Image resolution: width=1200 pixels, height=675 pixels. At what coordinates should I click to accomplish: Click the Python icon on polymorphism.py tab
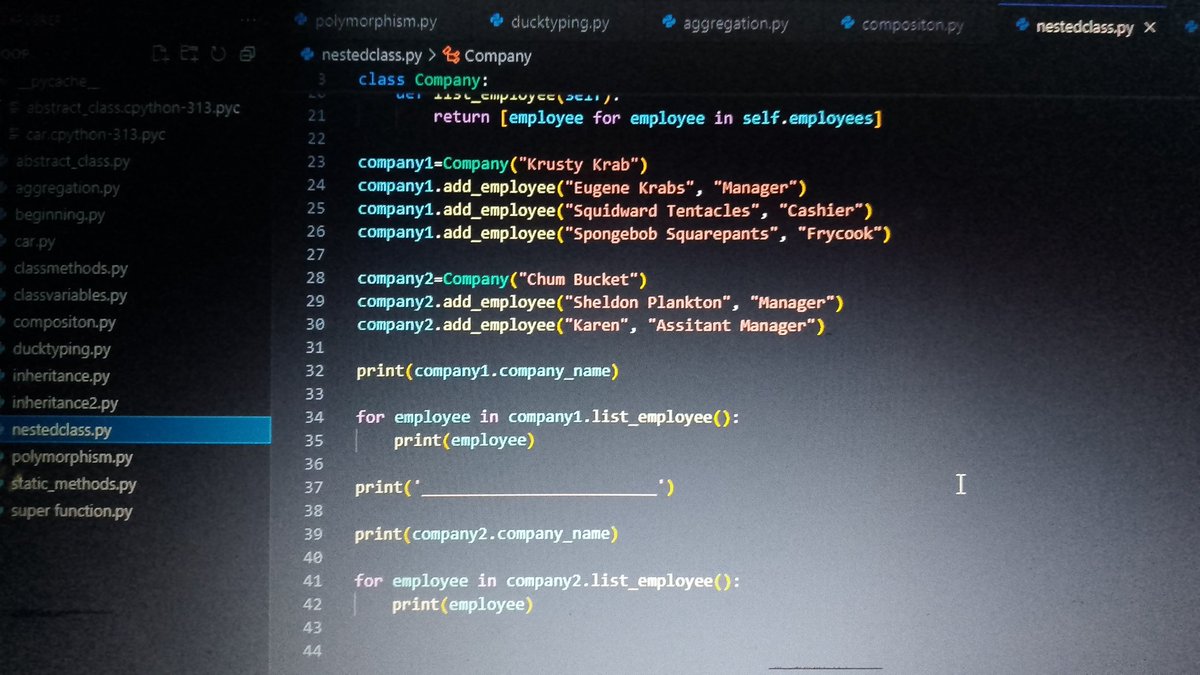[298, 18]
